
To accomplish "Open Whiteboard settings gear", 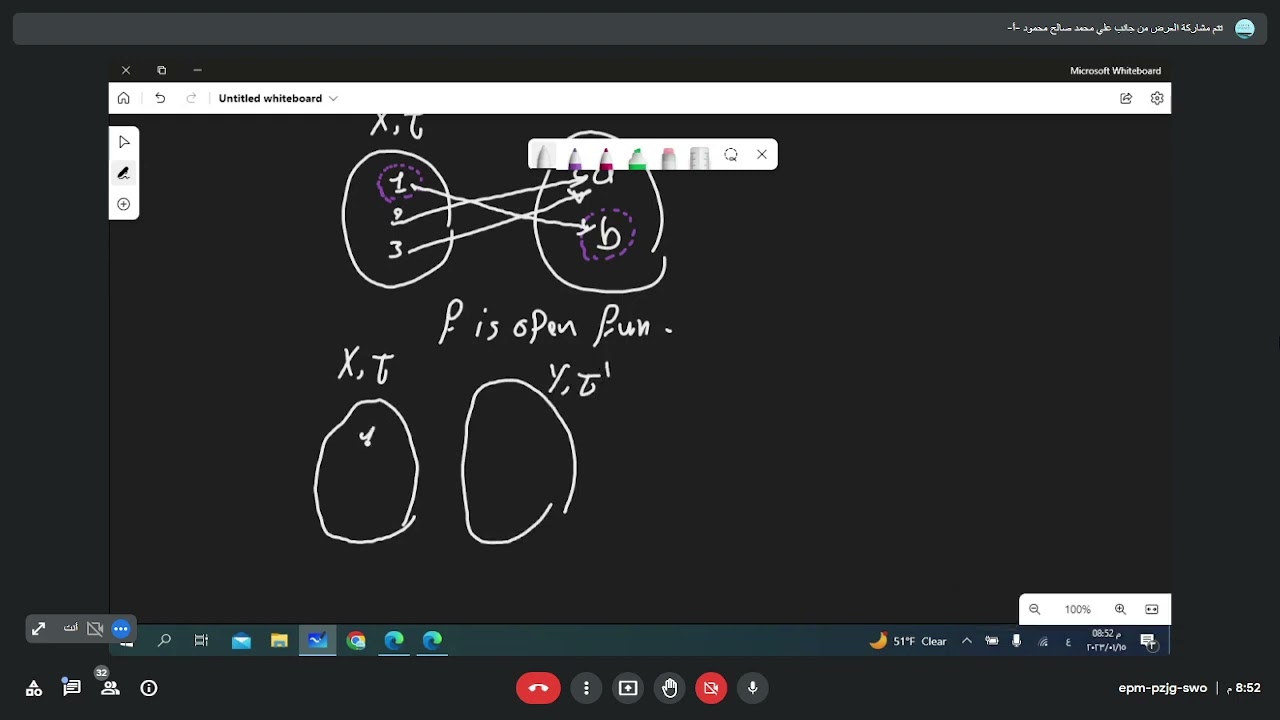I will point(1157,98).
